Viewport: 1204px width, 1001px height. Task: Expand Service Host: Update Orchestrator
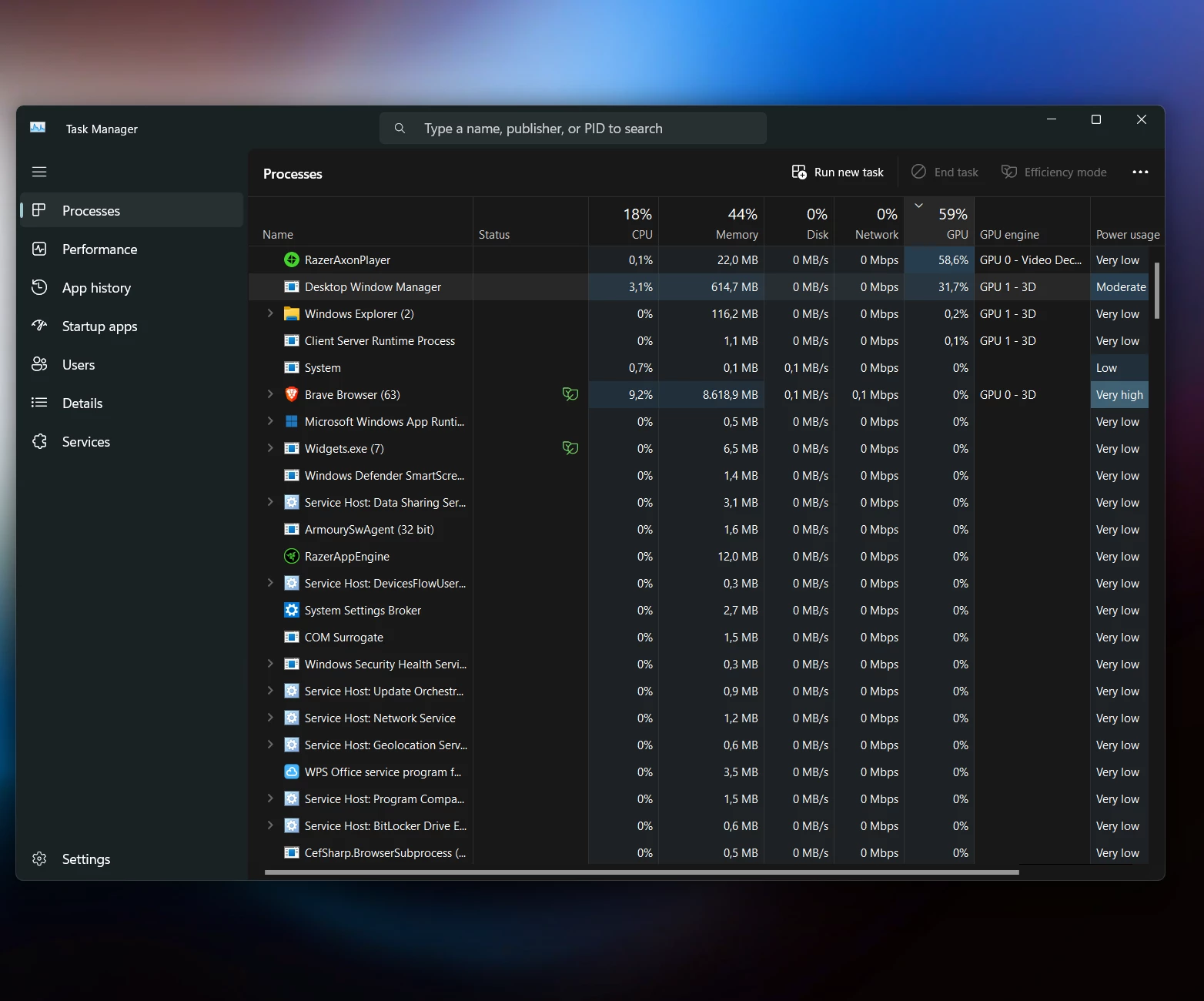[270, 691]
